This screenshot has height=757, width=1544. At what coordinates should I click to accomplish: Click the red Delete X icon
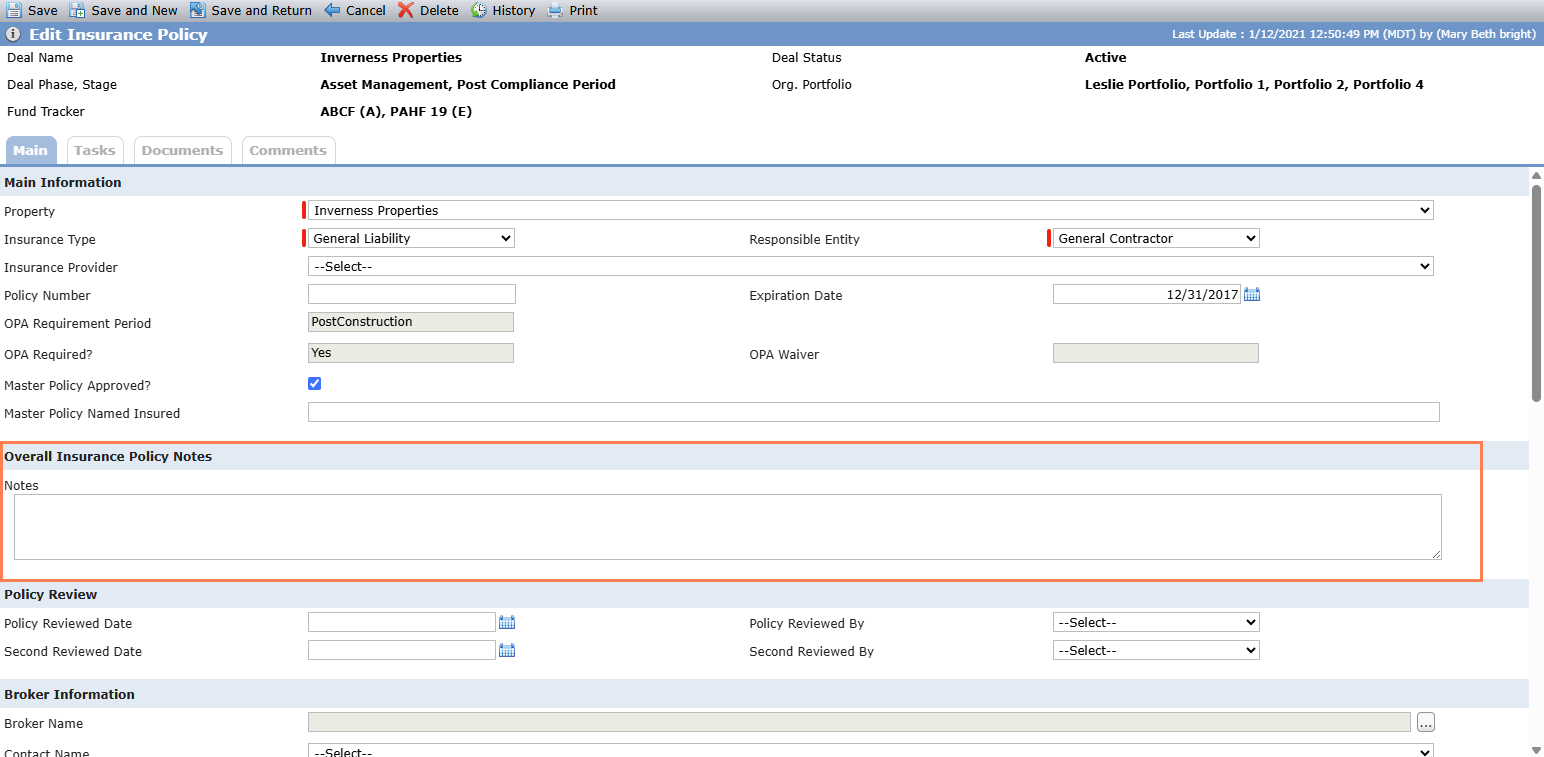coord(405,10)
